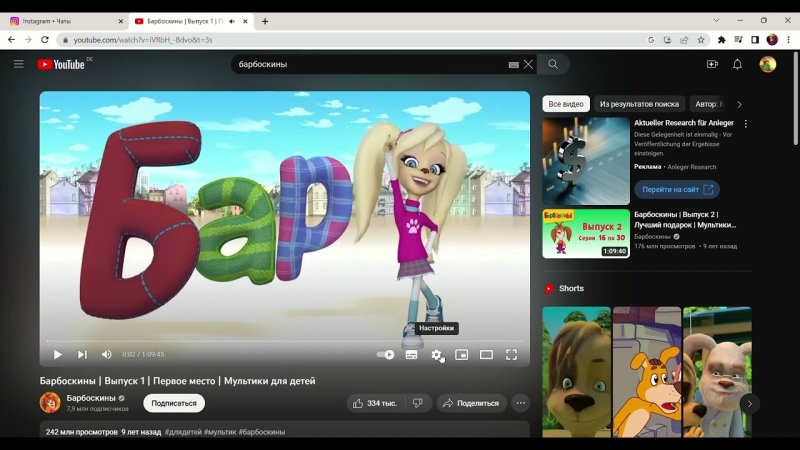Viewport: 800px width, 450px height.
Task: Click the Подписаться subscribe button
Action: pyautogui.click(x=174, y=403)
